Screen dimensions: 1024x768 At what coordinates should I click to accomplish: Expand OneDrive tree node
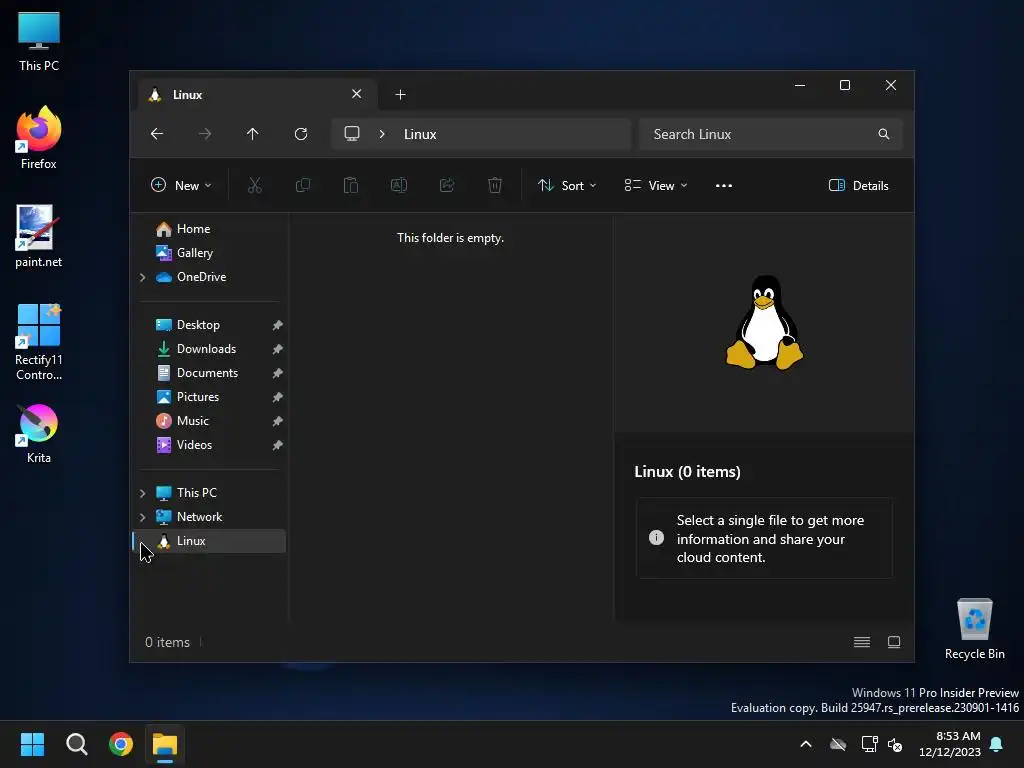pyautogui.click(x=143, y=278)
